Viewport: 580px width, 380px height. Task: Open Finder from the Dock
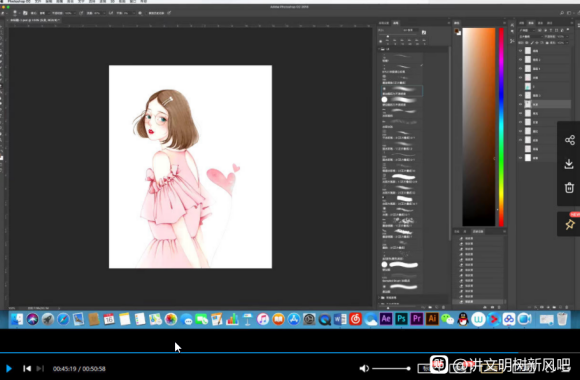(x=17, y=319)
